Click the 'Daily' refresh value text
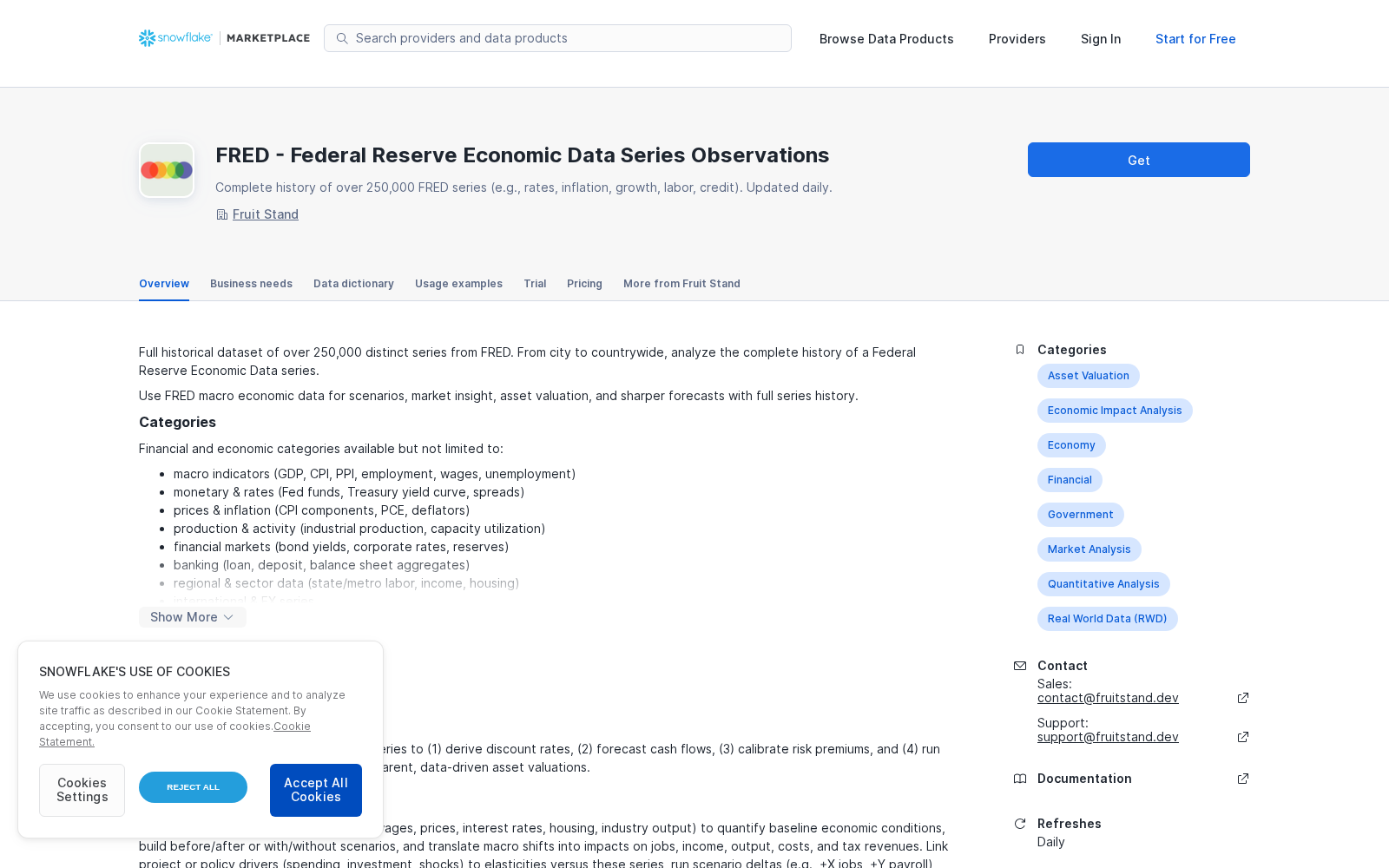Screen dimensions: 1389x868 coord(1050,842)
